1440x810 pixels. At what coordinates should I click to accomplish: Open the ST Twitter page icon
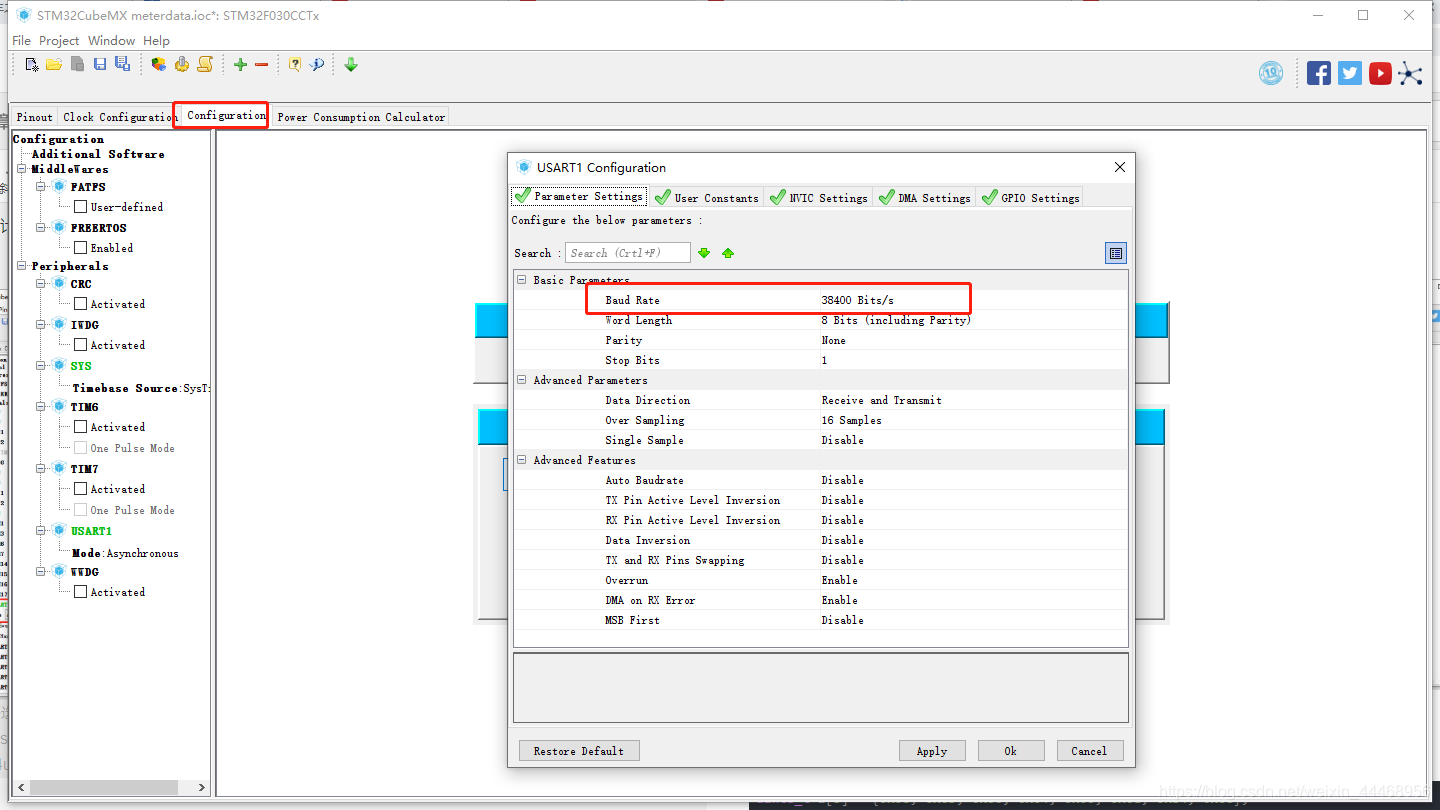pyautogui.click(x=1350, y=73)
